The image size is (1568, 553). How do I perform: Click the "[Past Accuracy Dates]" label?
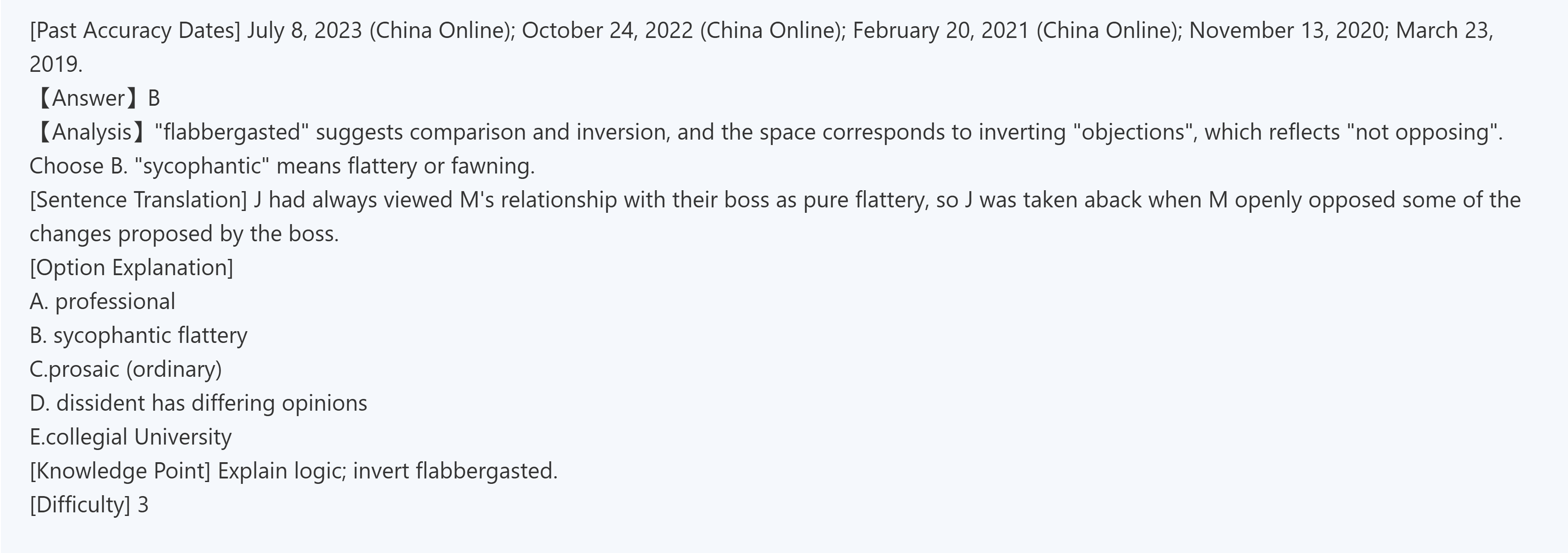click(x=135, y=30)
